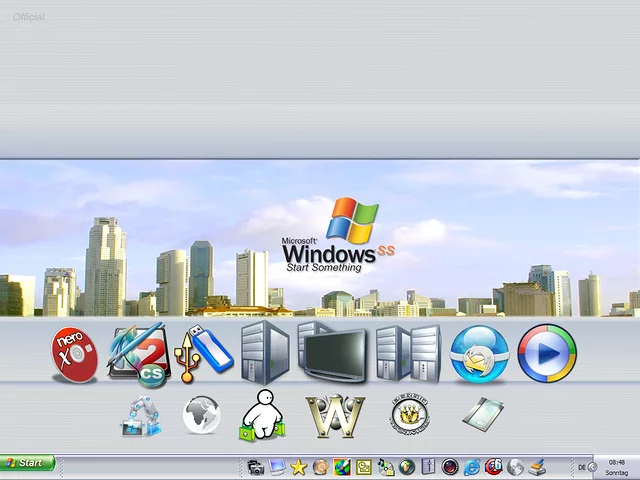Screen dimensions: 640x480
Task: Click the Start button
Action: coord(28,463)
